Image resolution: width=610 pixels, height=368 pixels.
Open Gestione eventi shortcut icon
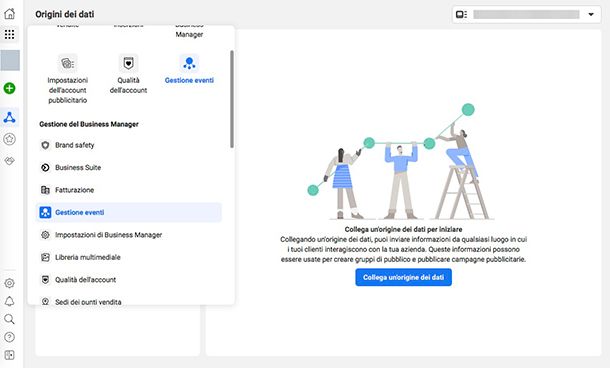tap(189, 63)
